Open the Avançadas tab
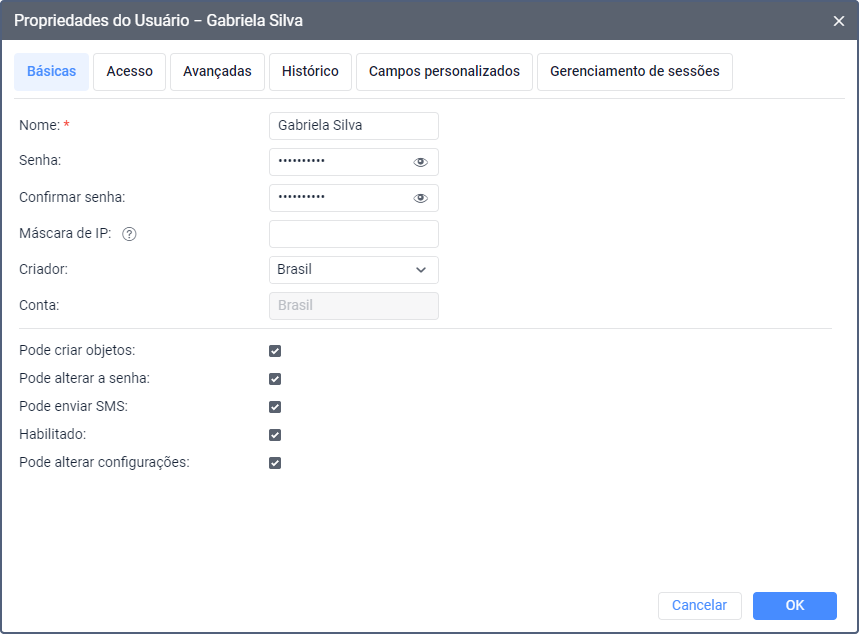Viewport: 859px width, 634px height. (x=217, y=72)
